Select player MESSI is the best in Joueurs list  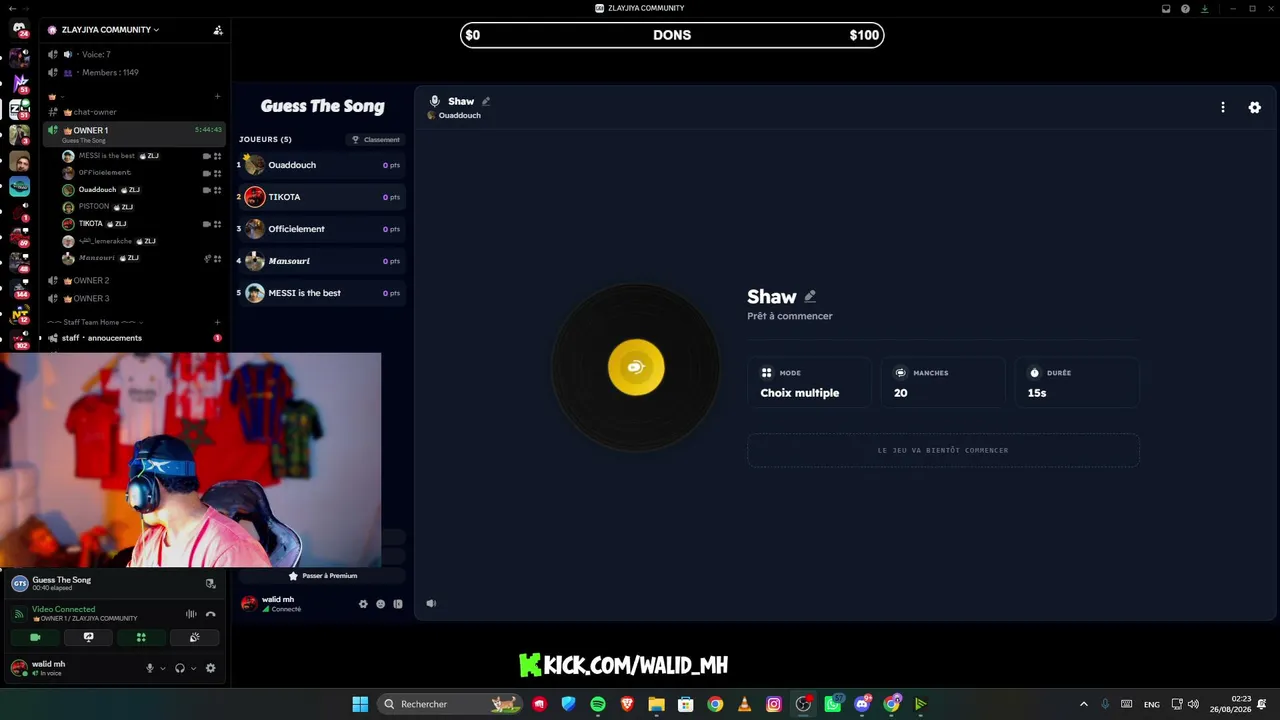tap(321, 293)
